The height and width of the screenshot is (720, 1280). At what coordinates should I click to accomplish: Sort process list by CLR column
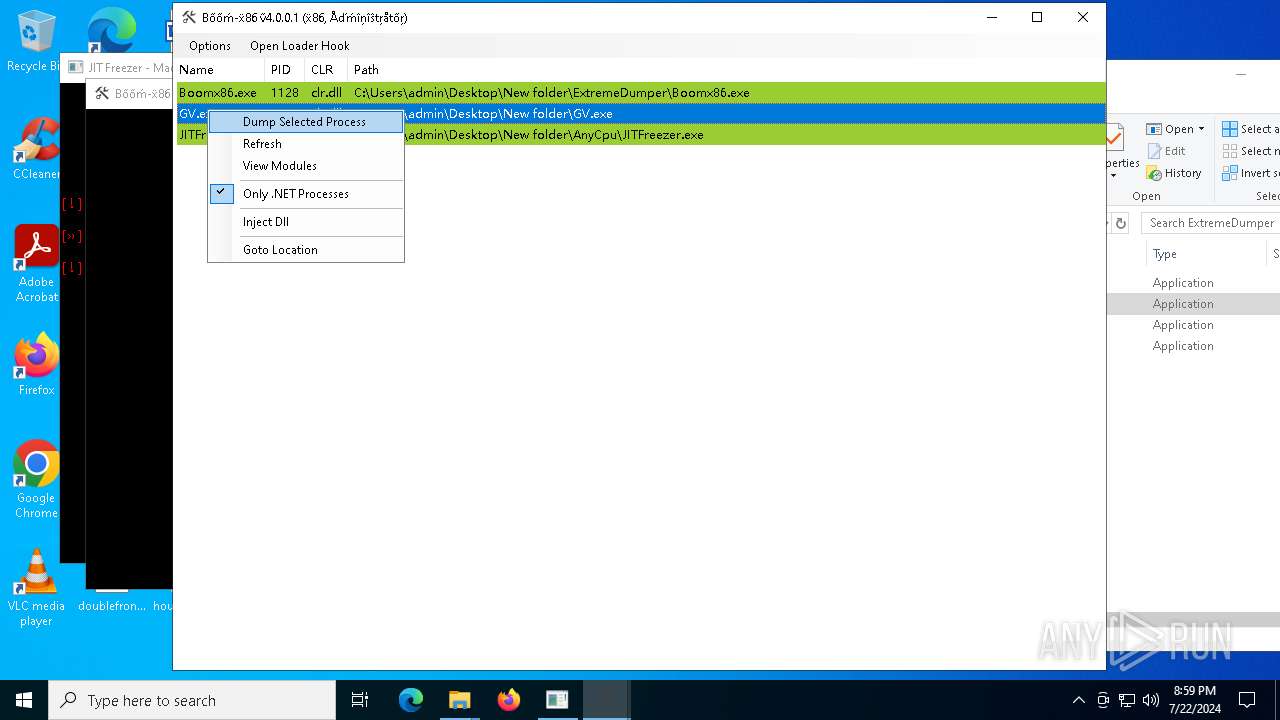click(326, 70)
